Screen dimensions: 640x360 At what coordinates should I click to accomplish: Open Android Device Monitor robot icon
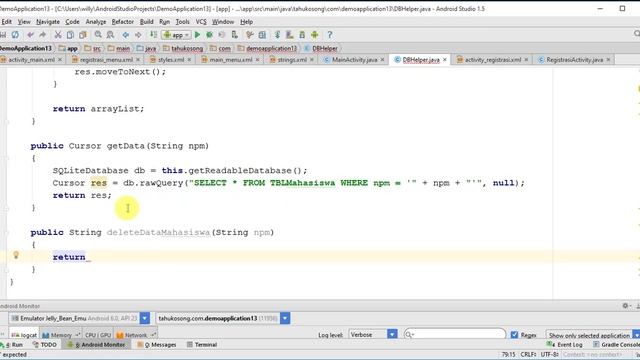(314, 35)
